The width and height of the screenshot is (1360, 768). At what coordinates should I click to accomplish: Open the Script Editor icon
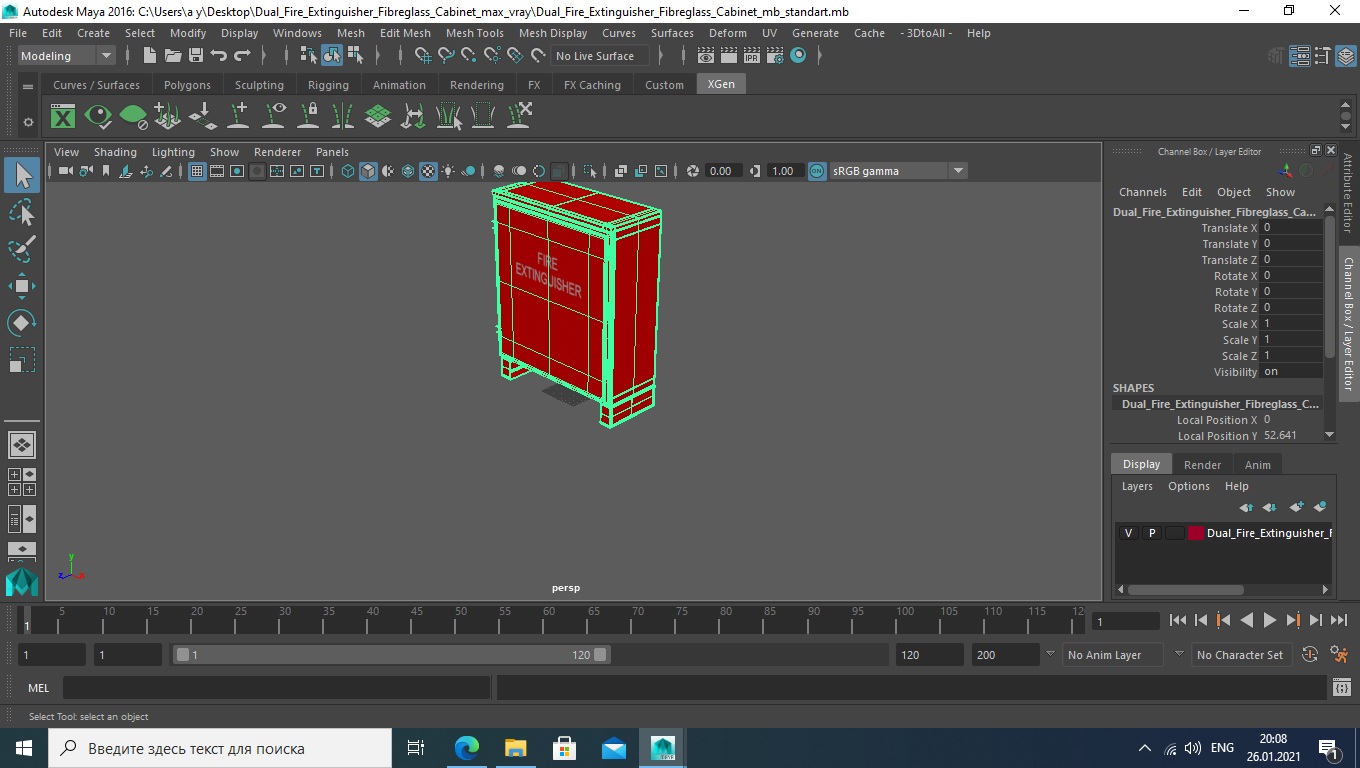coord(1342,688)
